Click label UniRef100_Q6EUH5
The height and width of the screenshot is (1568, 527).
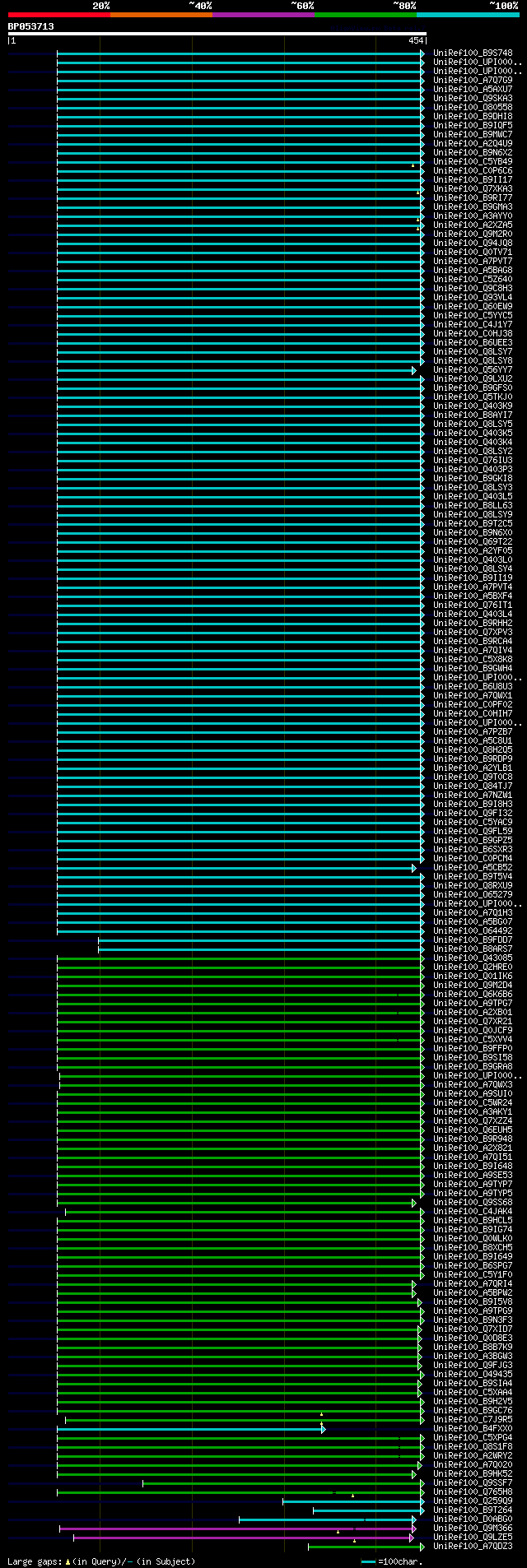coord(473,1130)
